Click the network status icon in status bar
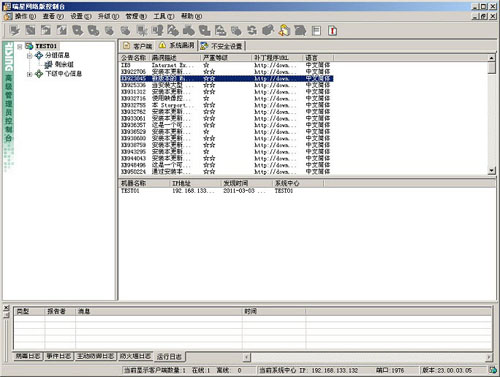This screenshot has height=377, width=500. pyautogui.click(x=493, y=370)
